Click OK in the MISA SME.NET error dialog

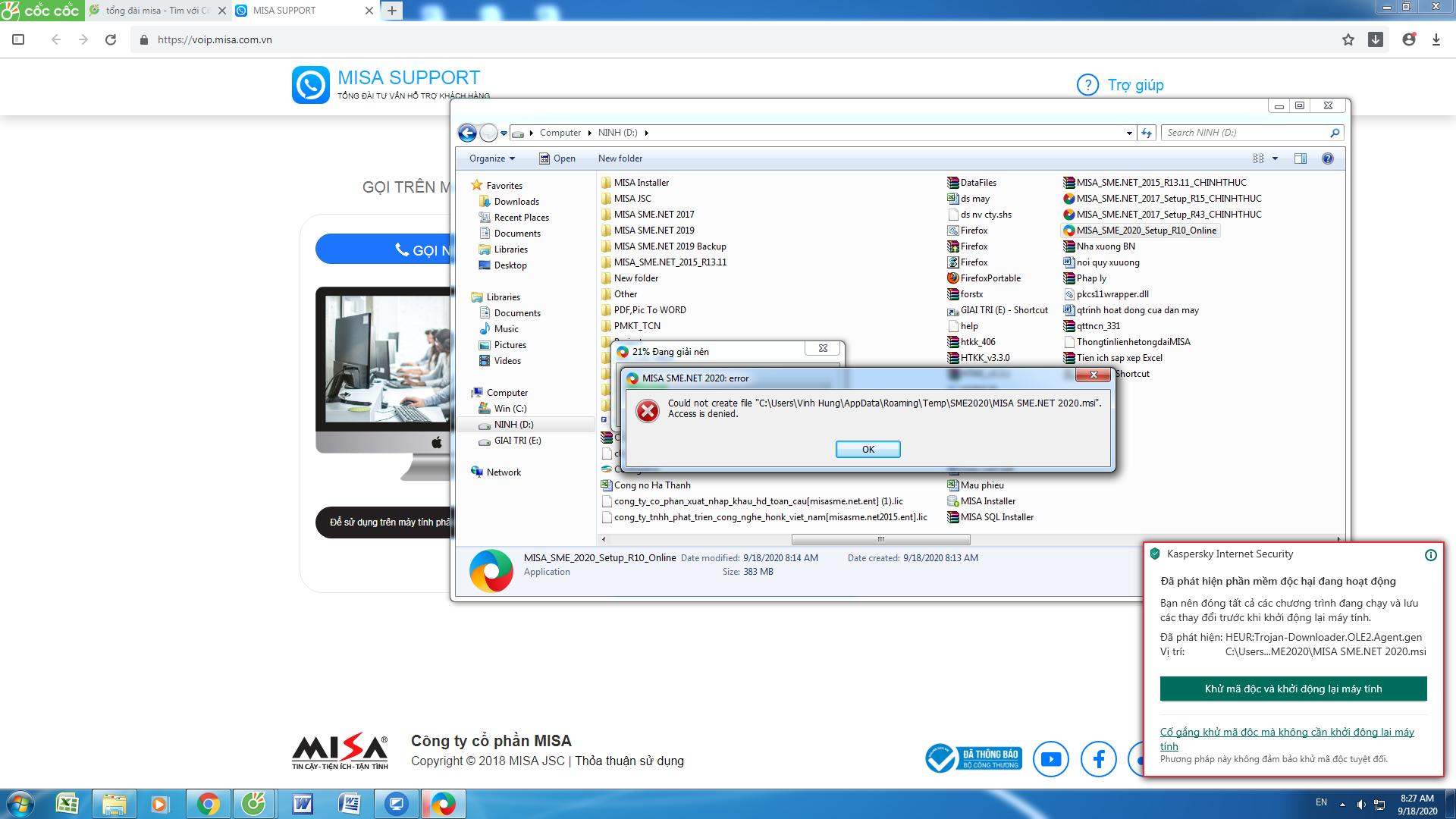tap(868, 450)
